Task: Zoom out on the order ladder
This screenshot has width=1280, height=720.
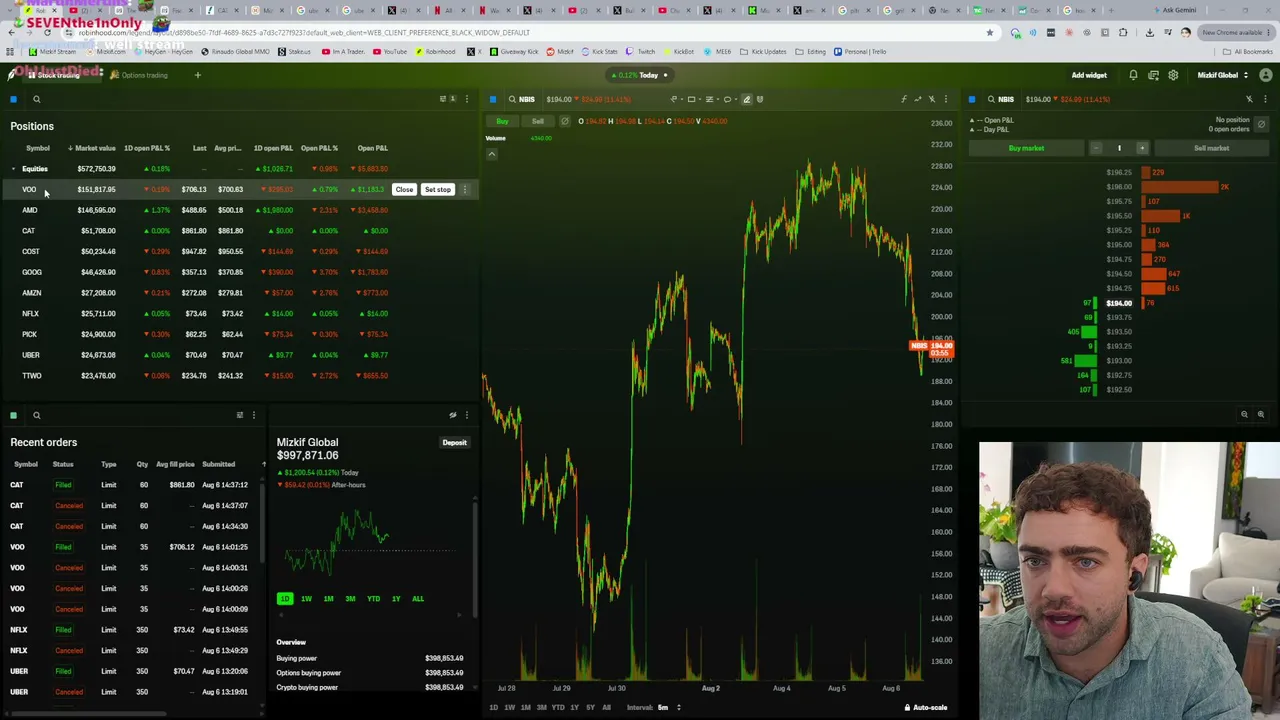Action: [x=1244, y=414]
